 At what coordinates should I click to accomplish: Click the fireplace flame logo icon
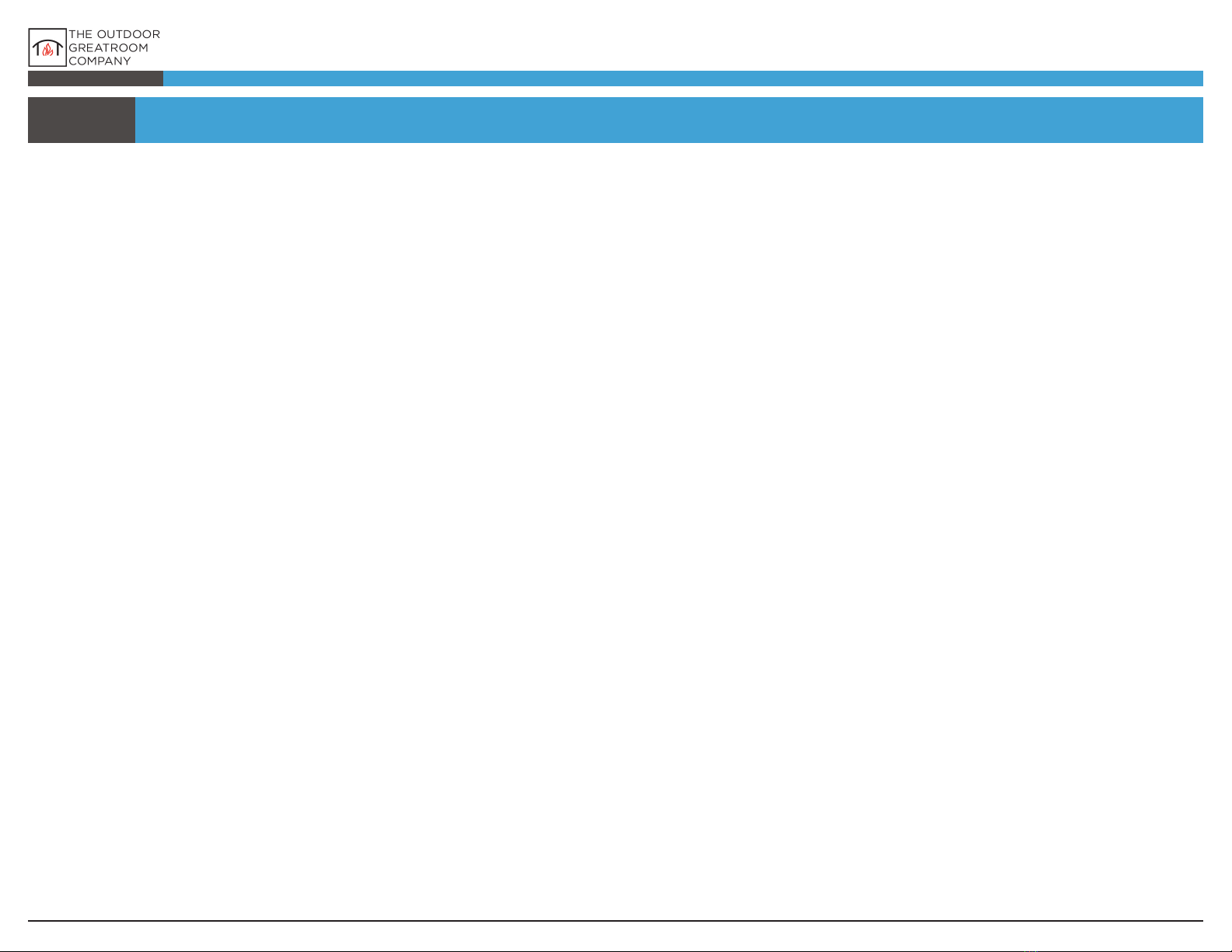(47, 47)
